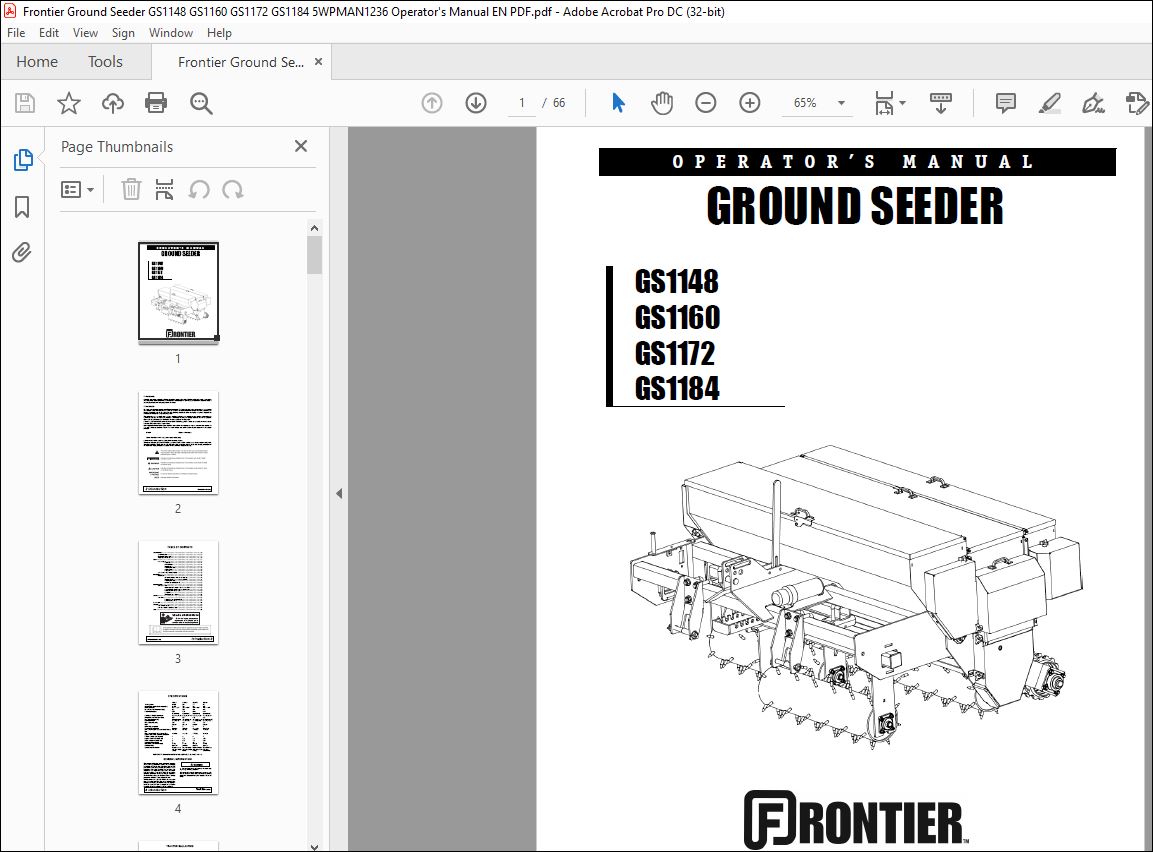Add file to starred favorites
This screenshot has height=852, width=1153.
tap(69, 103)
